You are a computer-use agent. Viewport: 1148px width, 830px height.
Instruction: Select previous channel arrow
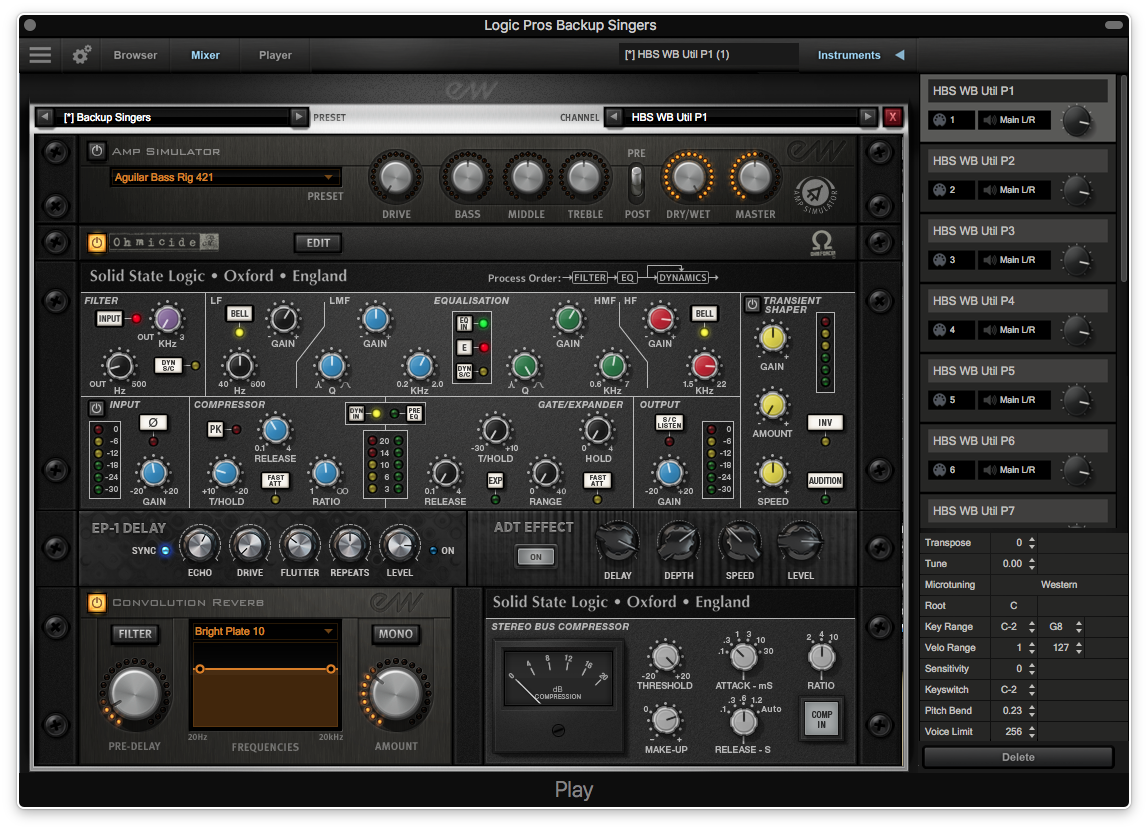click(x=614, y=116)
